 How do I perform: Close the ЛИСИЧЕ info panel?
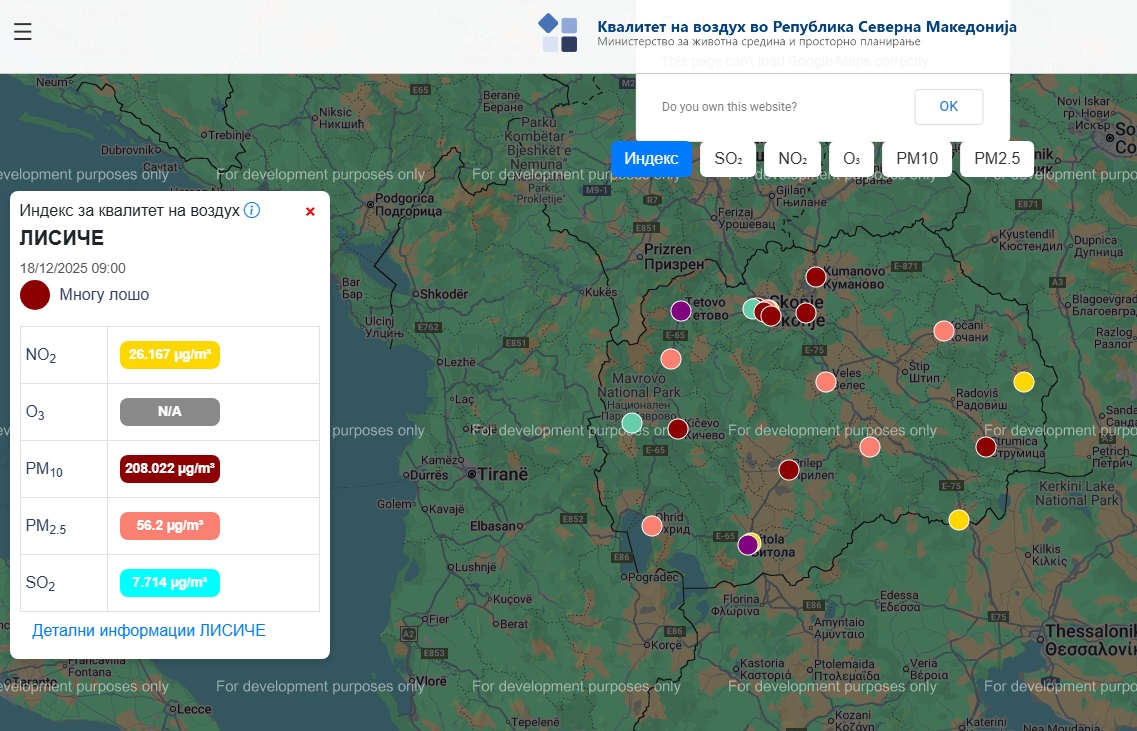310,211
